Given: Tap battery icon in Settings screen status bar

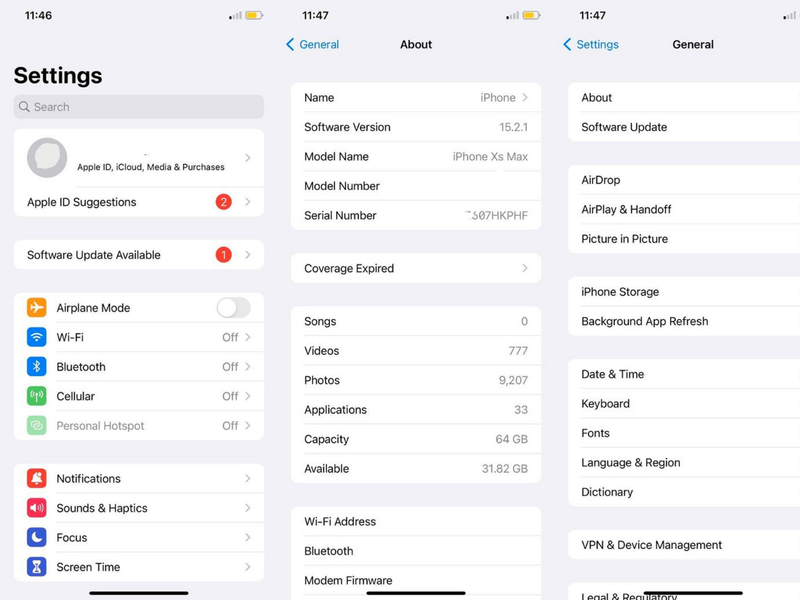Looking at the screenshot, I should (x=254, y=15).
